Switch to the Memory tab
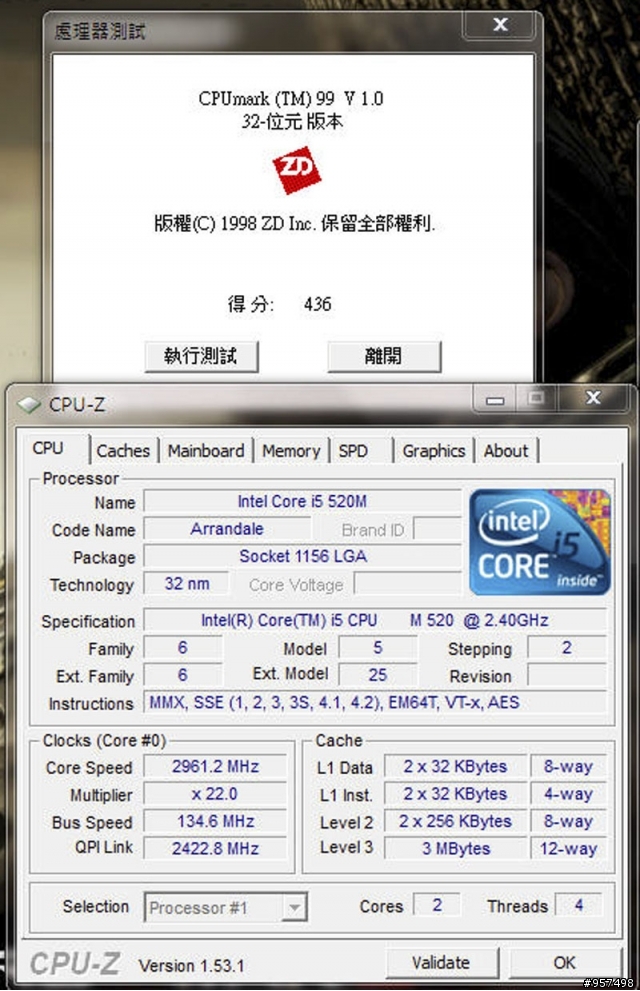This screenshot has height=991, width=640. 291,451
